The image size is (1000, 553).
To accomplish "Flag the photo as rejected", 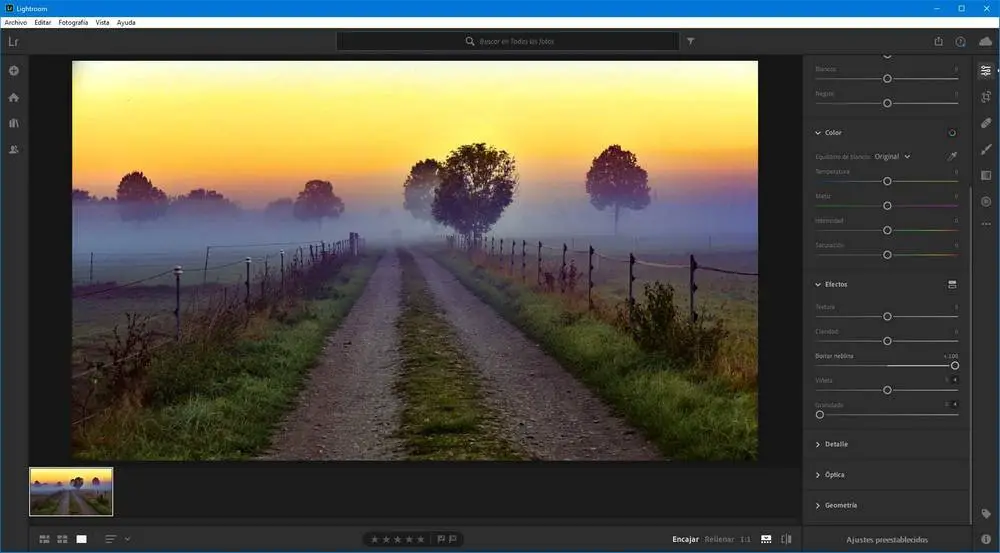I will tap(453, 539).
